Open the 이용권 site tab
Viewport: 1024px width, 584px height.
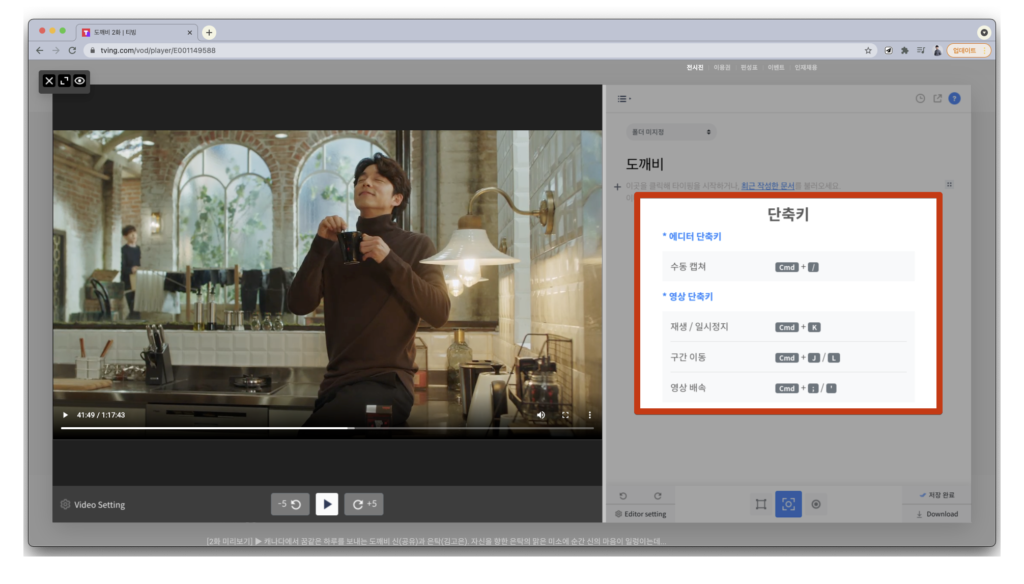722,67
